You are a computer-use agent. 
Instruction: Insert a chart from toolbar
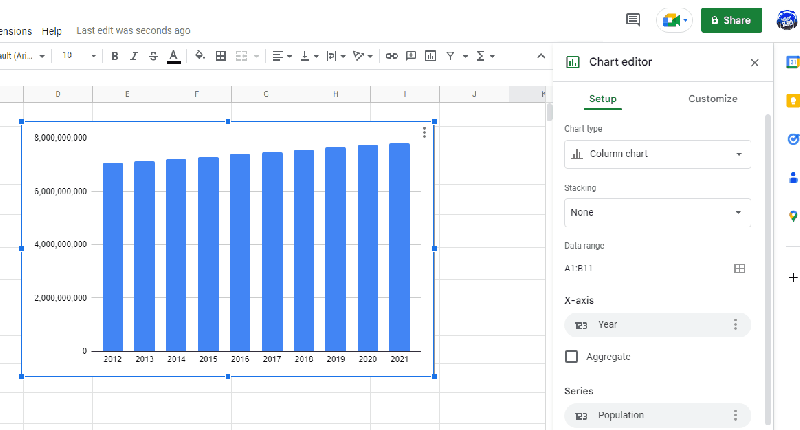click(x=430, y=56)
